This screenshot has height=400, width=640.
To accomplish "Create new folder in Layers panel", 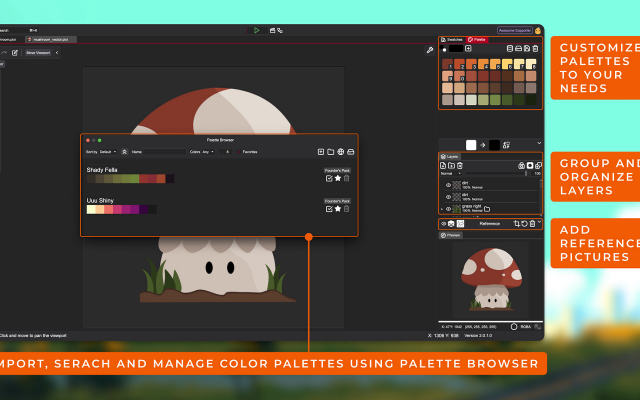I will click(x=451, y=165).
